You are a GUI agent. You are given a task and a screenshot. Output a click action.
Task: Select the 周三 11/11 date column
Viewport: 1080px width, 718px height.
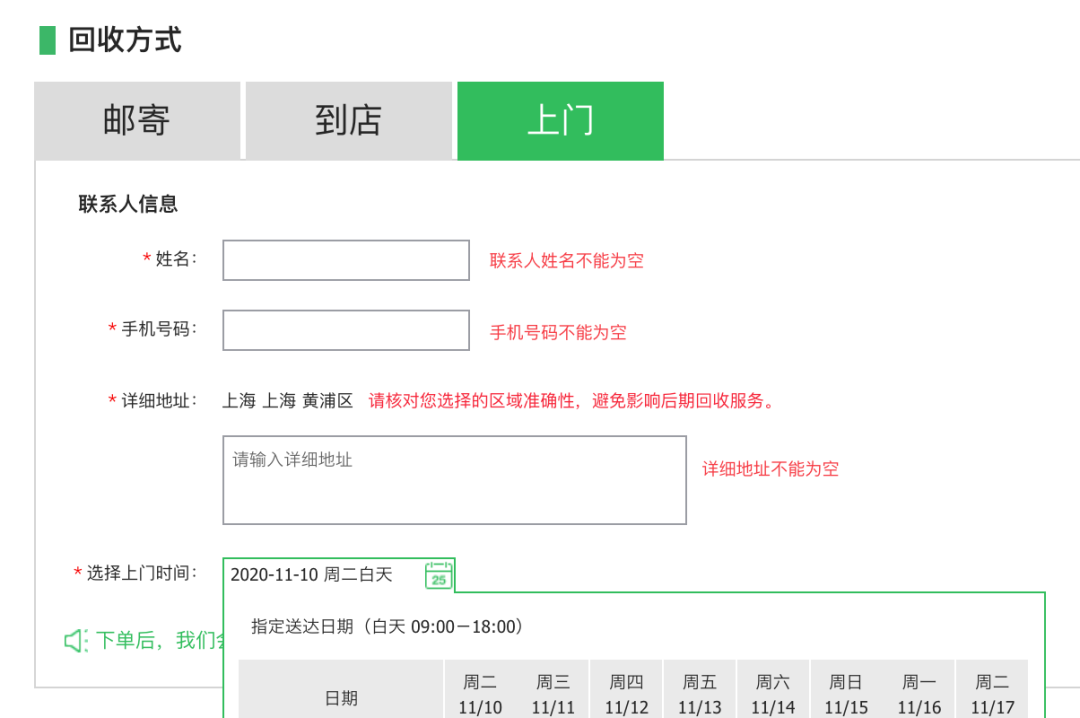[x=553, y=690]
